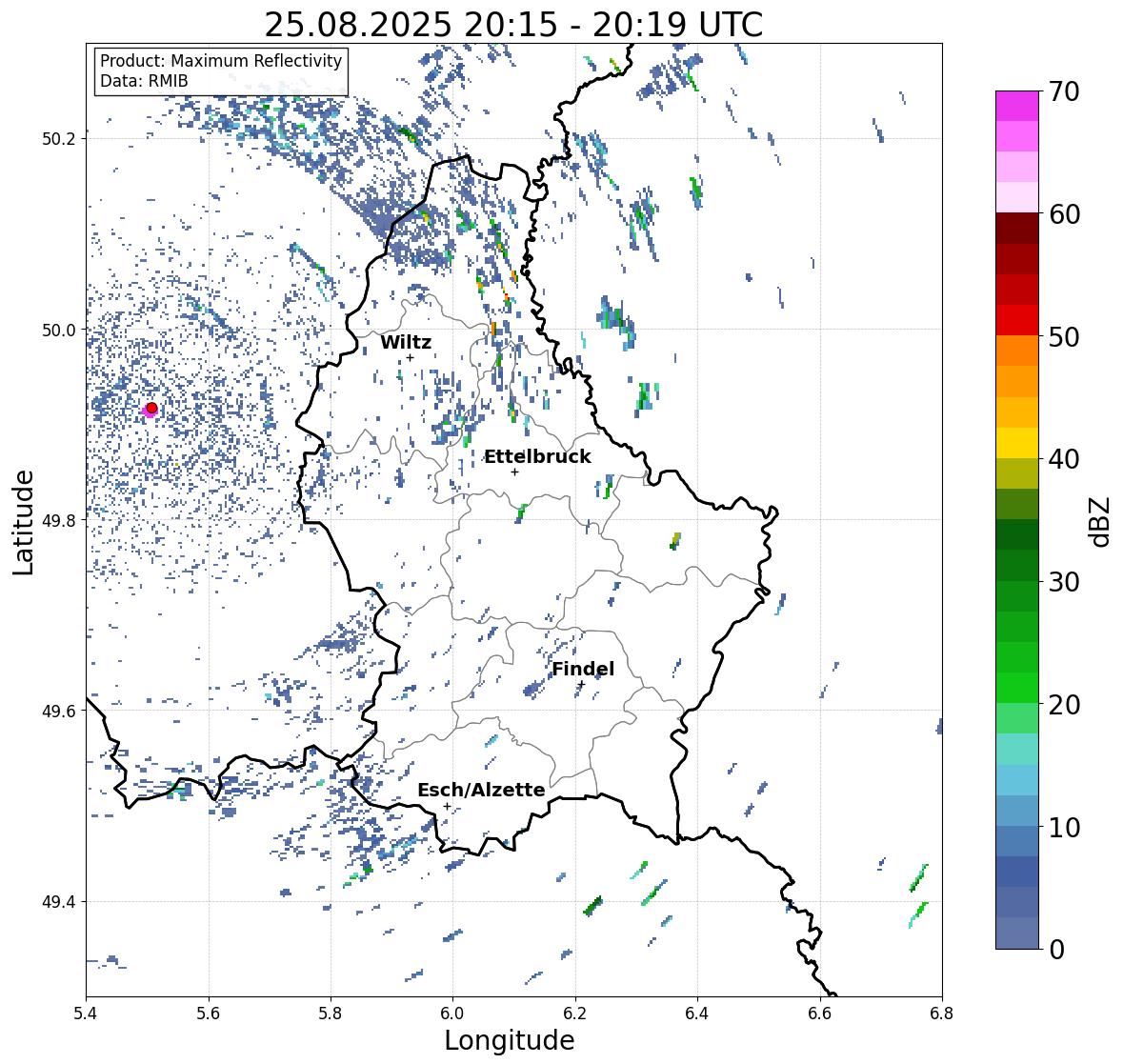Select the Wiltz station label
Screen dimensions: 1123x1064
[406, 342]
